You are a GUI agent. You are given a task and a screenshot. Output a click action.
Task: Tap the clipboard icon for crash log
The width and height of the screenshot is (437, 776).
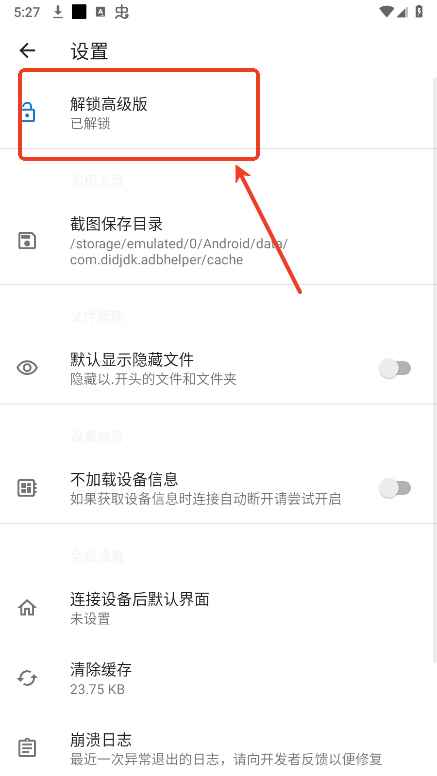pyautogui.click(x=27, y=748)
